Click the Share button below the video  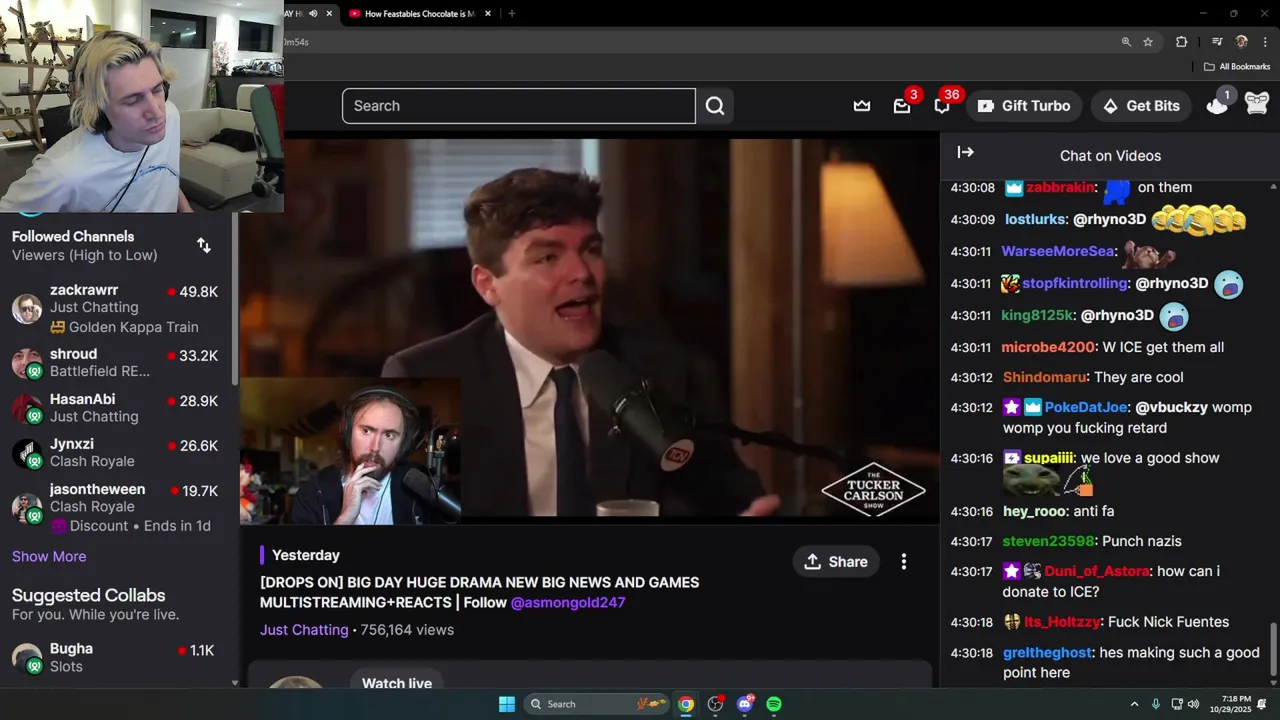(x=836, y=562)
